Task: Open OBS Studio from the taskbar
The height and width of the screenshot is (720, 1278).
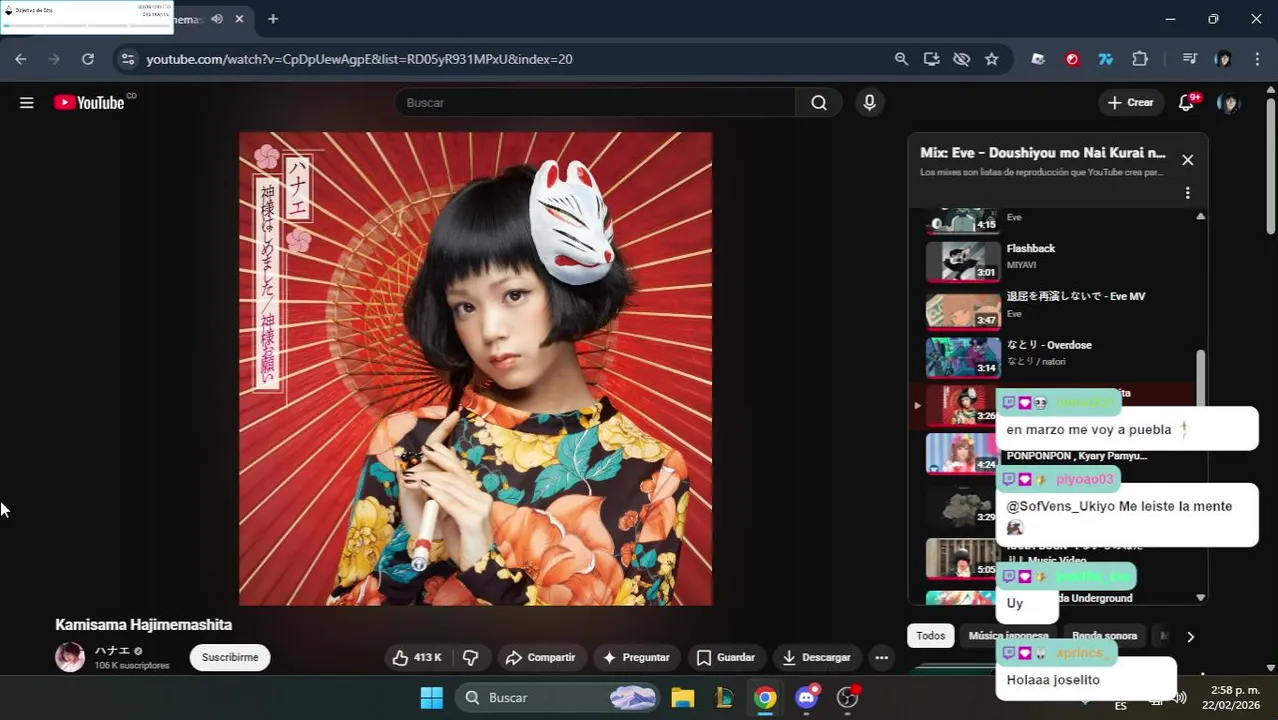Action: 848,698
